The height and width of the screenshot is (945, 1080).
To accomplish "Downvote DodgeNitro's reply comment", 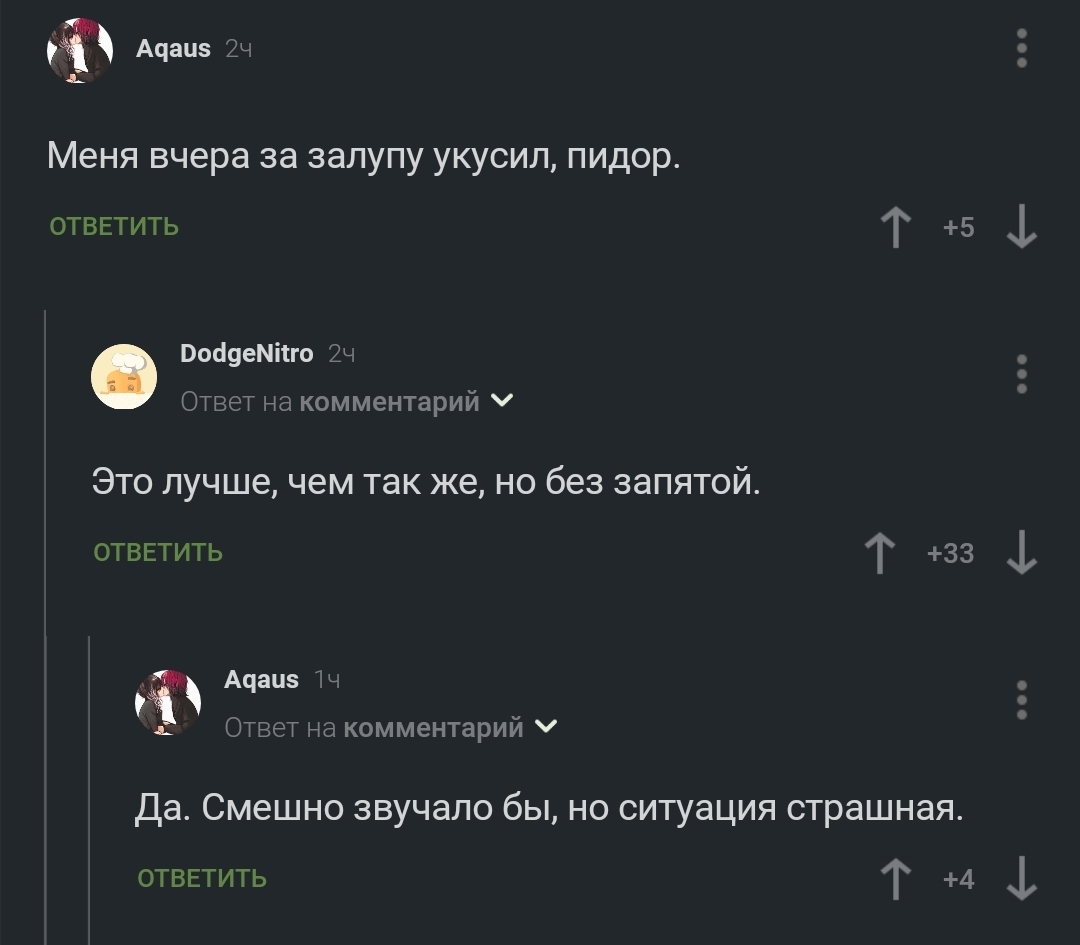I will (1021, 552).
